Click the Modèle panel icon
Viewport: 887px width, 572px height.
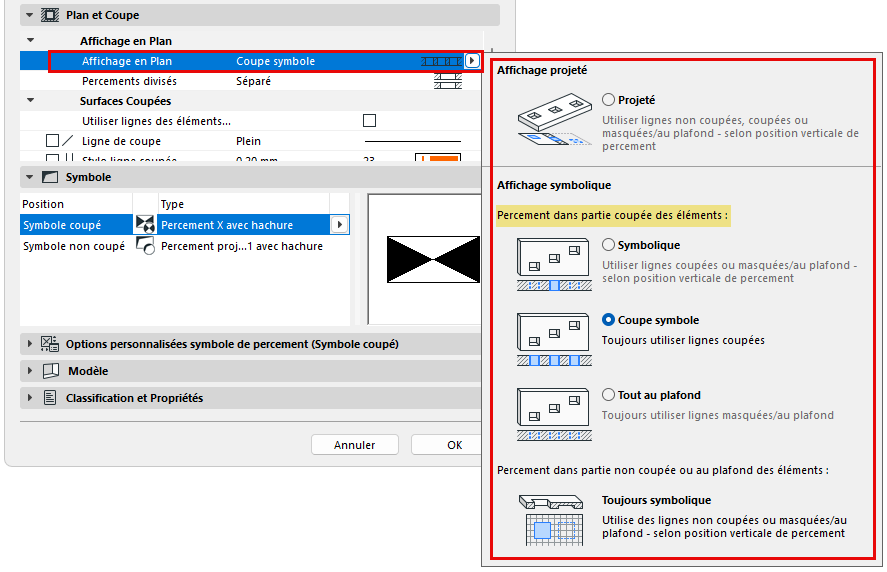(x=51, y=371)
